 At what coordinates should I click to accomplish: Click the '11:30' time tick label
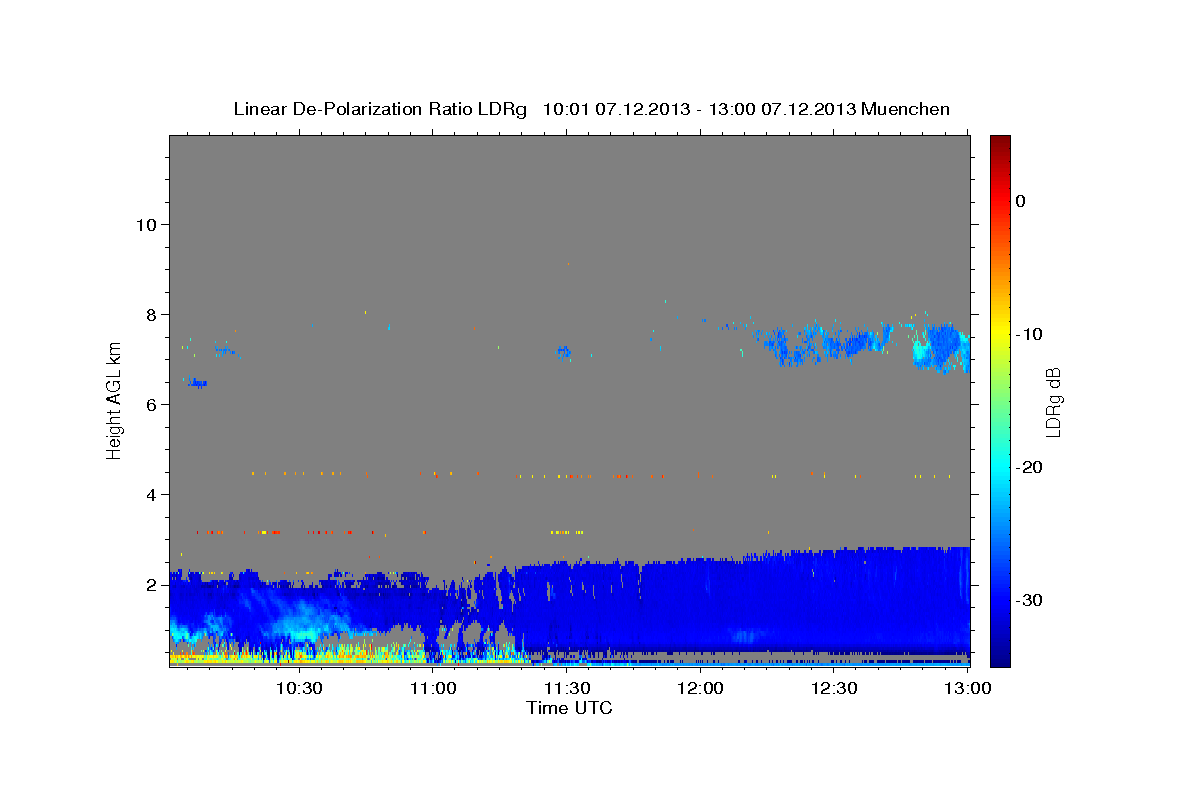coord(567,688)
